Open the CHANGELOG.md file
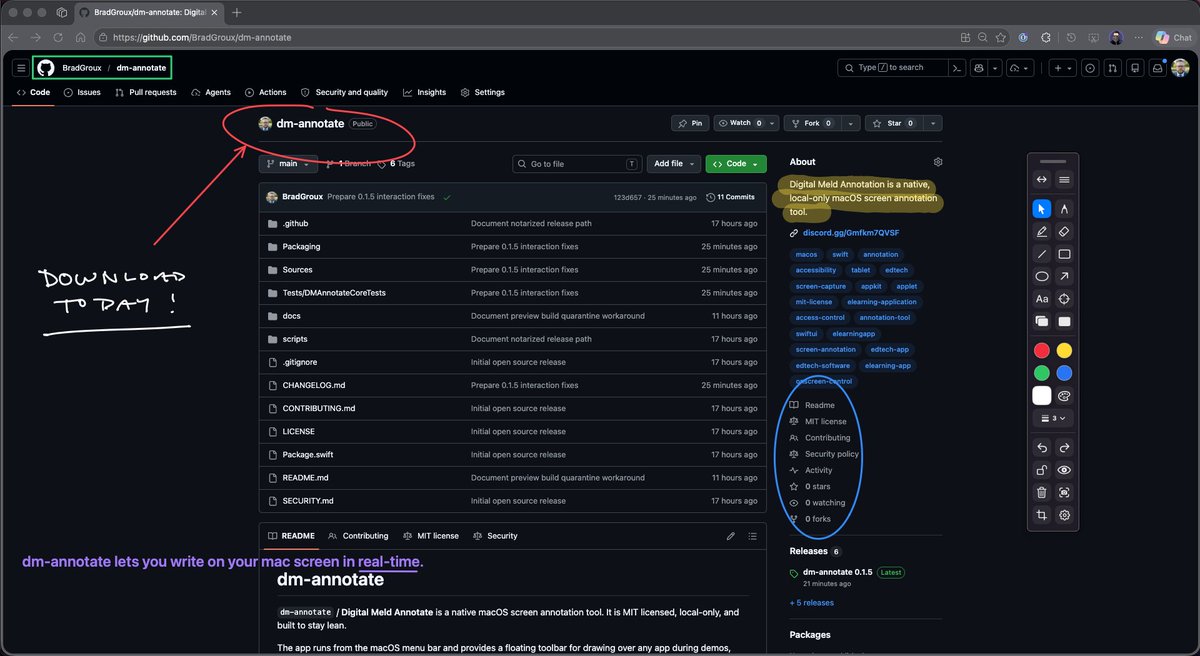1200x656 pixels. tap(314, 385)
